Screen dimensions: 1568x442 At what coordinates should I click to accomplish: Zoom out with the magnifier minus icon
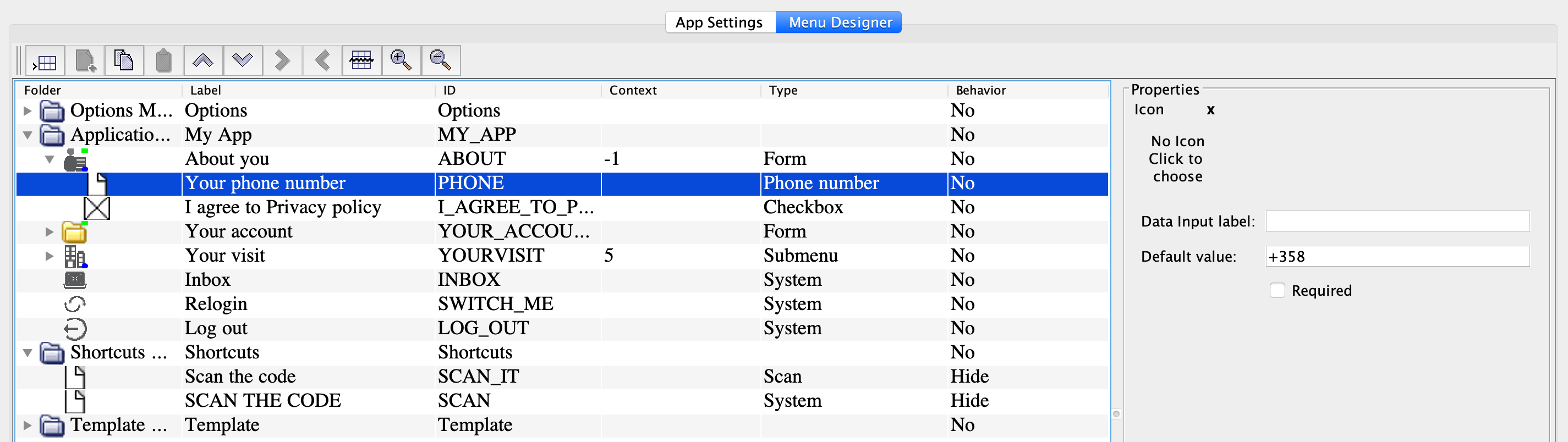coord(440,62)
